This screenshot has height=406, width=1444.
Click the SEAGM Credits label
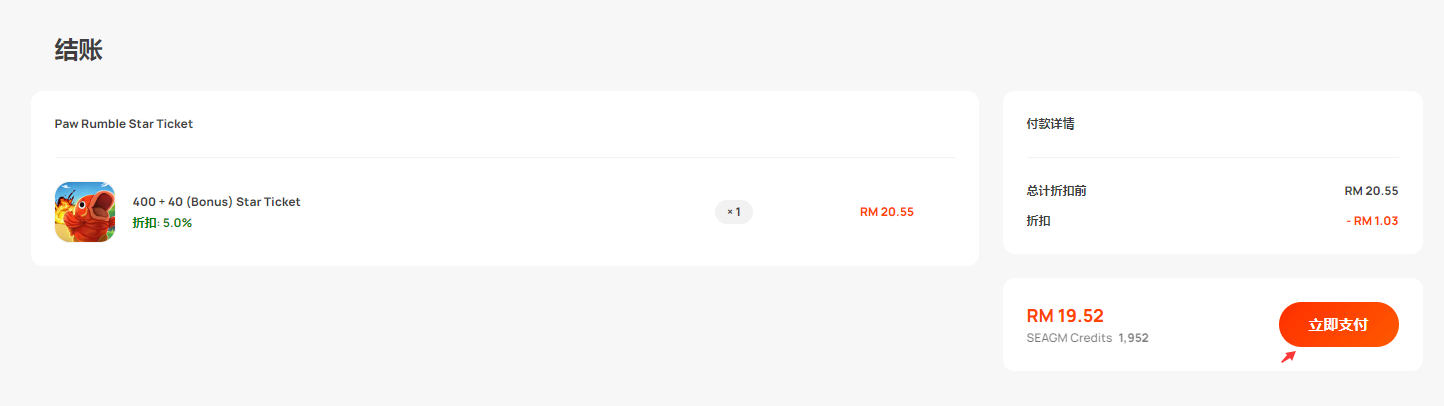[x=1069, y=338]
